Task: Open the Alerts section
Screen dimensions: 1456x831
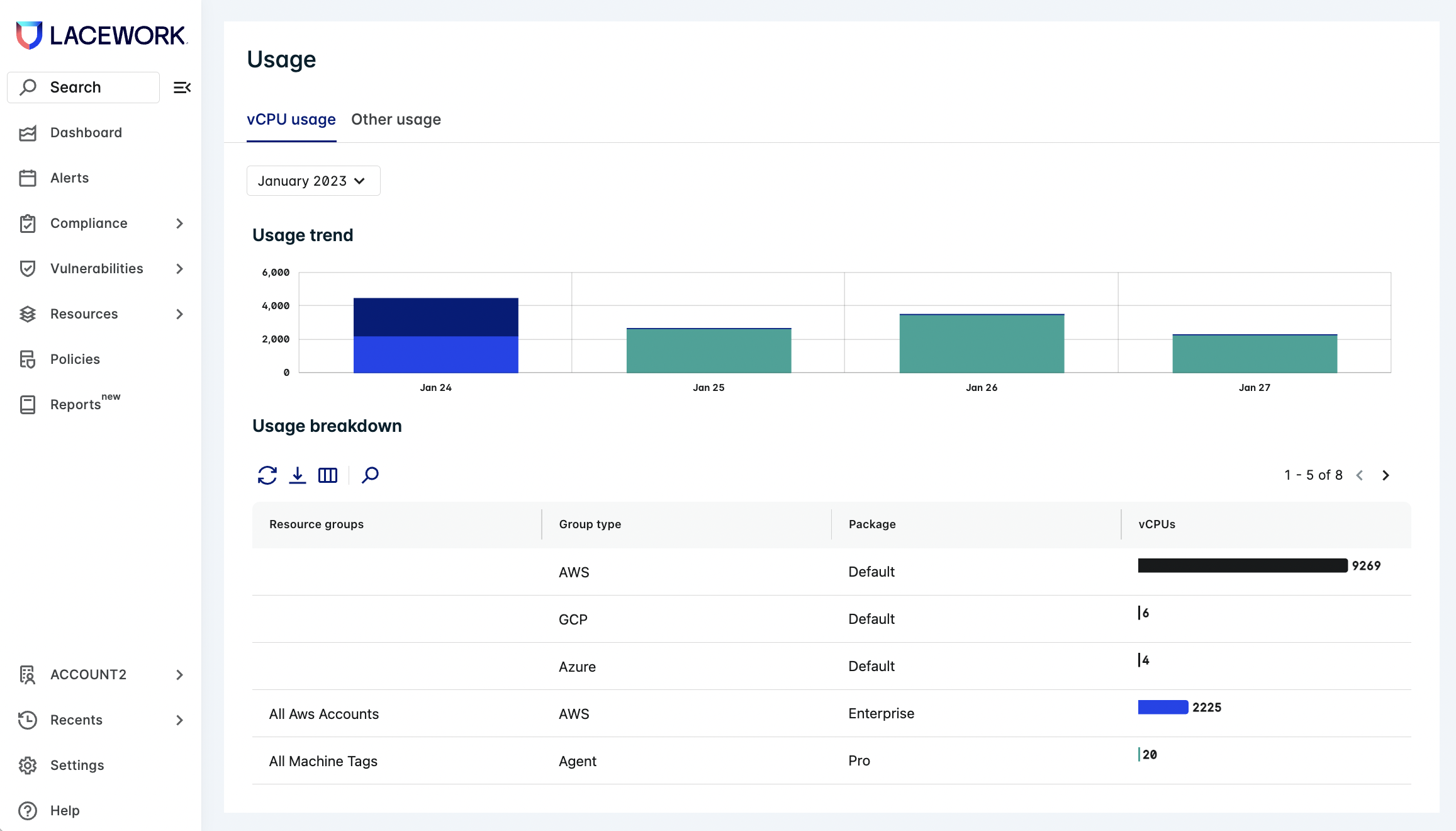Action: pyautogui.click(x=69, y=178)
